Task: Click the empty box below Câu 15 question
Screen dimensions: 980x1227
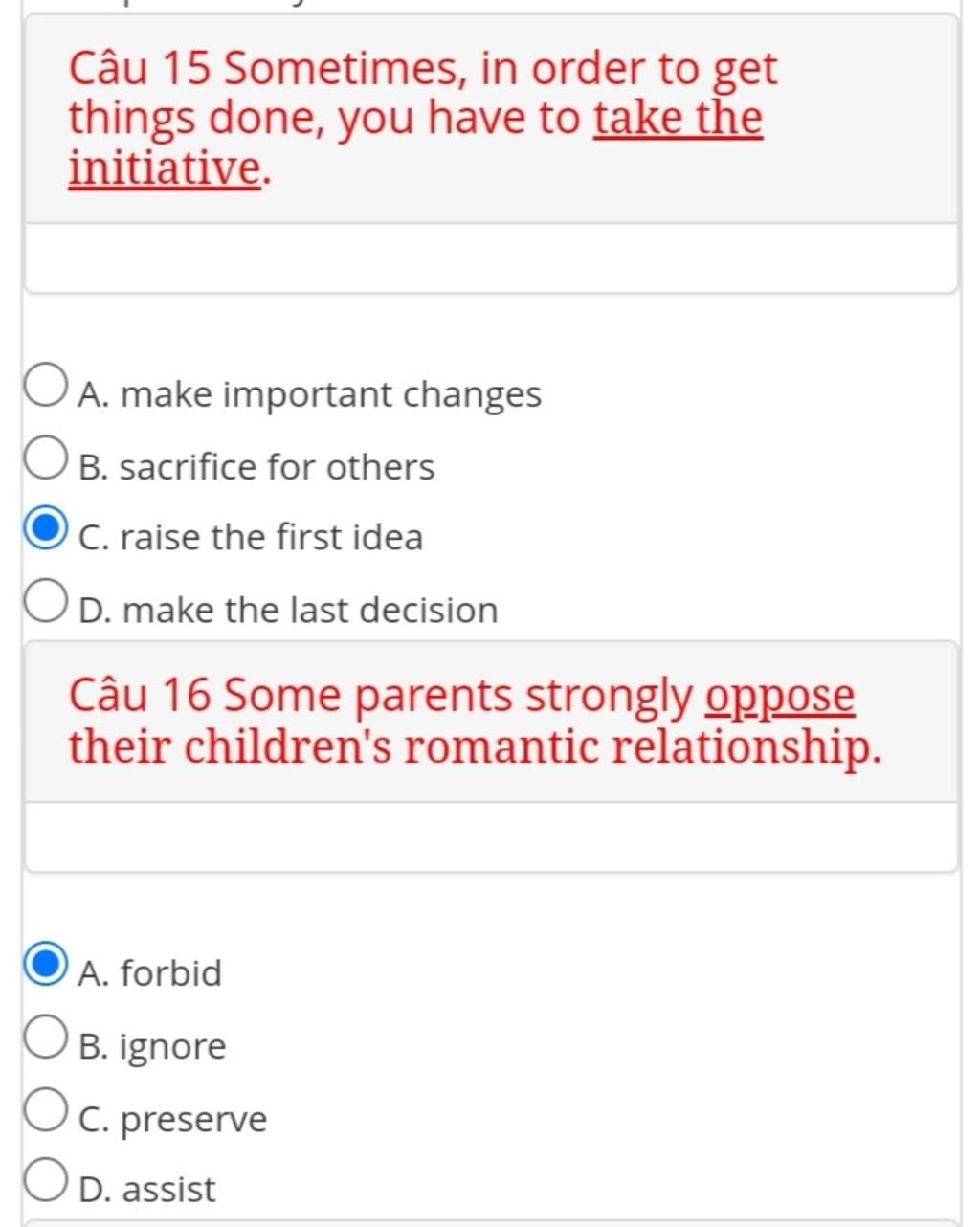Action: pos(491,258)
